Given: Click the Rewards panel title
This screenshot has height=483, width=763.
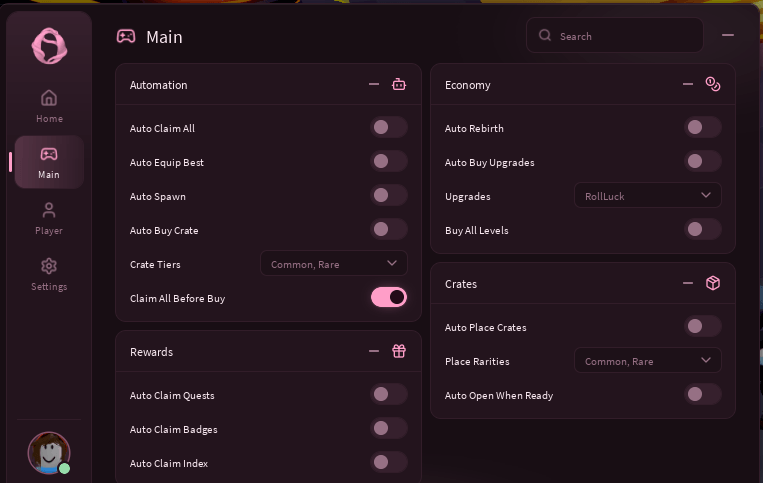Looking at the screenshot, I should (x=151, y=352).
